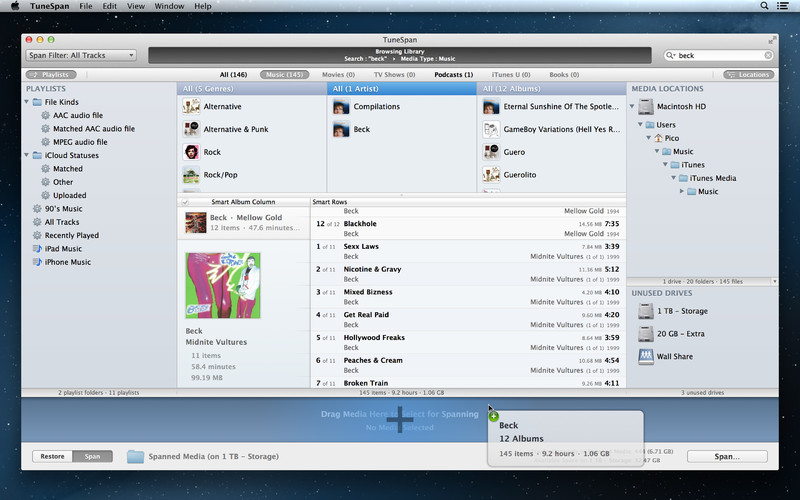Toggle the Smart Album Column checkbox

pyautogui.click(x=185, y=202)
